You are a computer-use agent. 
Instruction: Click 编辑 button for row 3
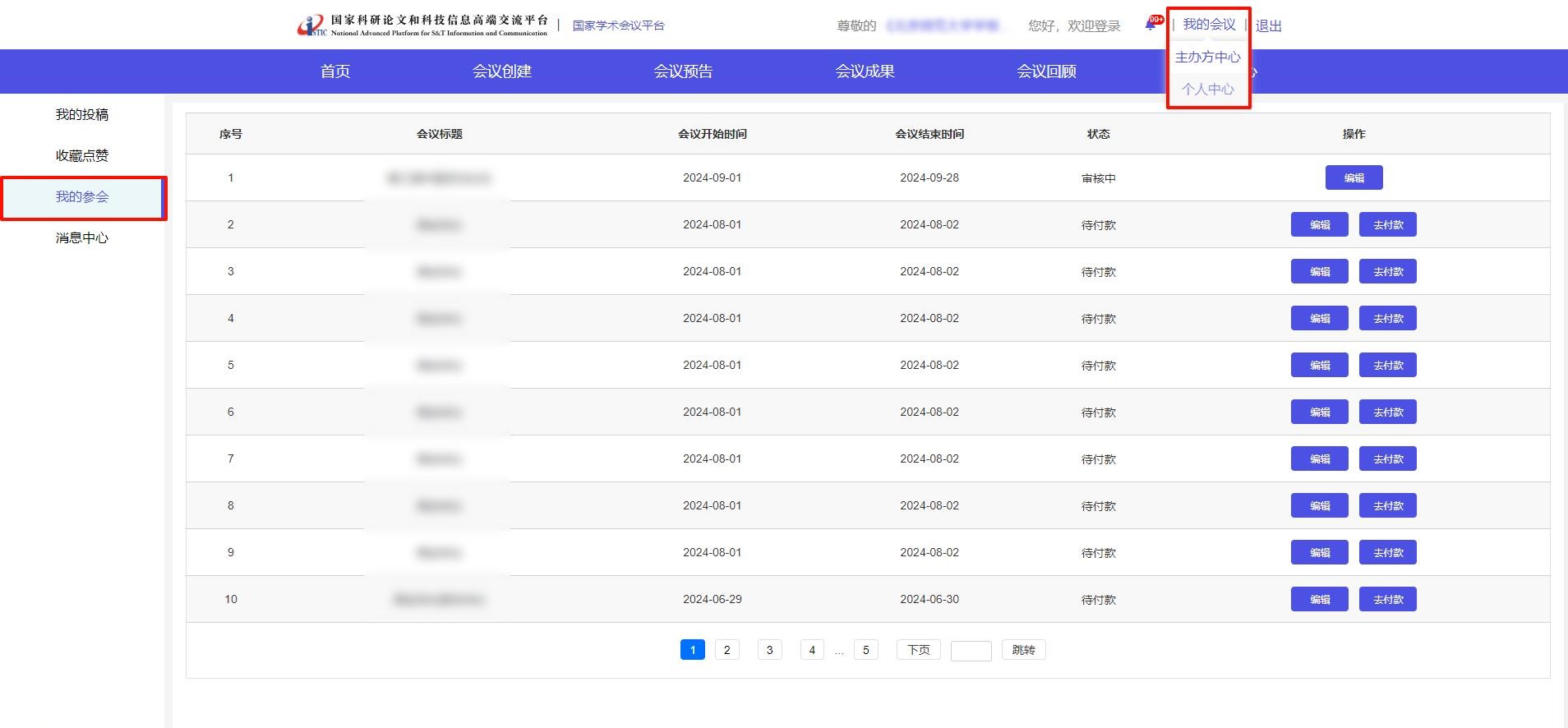(x=1320, y=271)
